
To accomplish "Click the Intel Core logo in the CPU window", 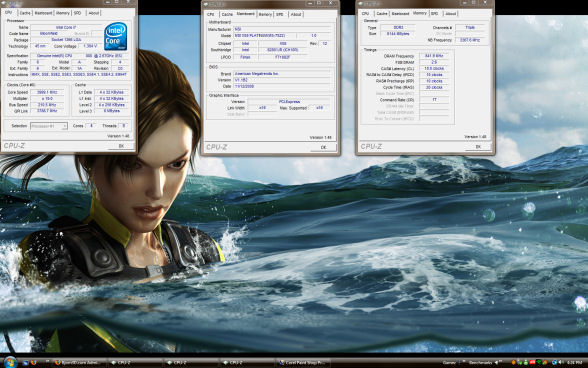I will click(x=116, y=36).
